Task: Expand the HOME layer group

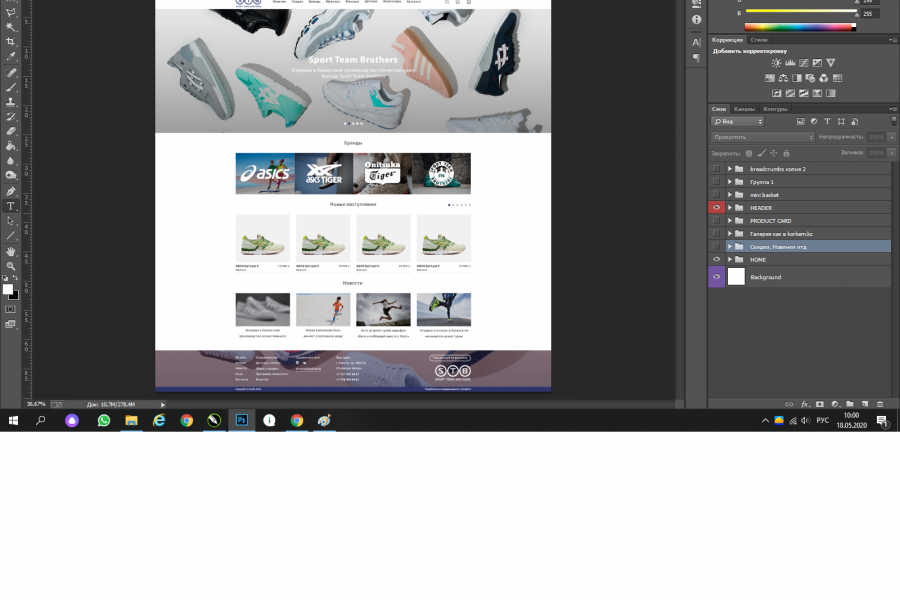Action: click(x=730, y=260)
